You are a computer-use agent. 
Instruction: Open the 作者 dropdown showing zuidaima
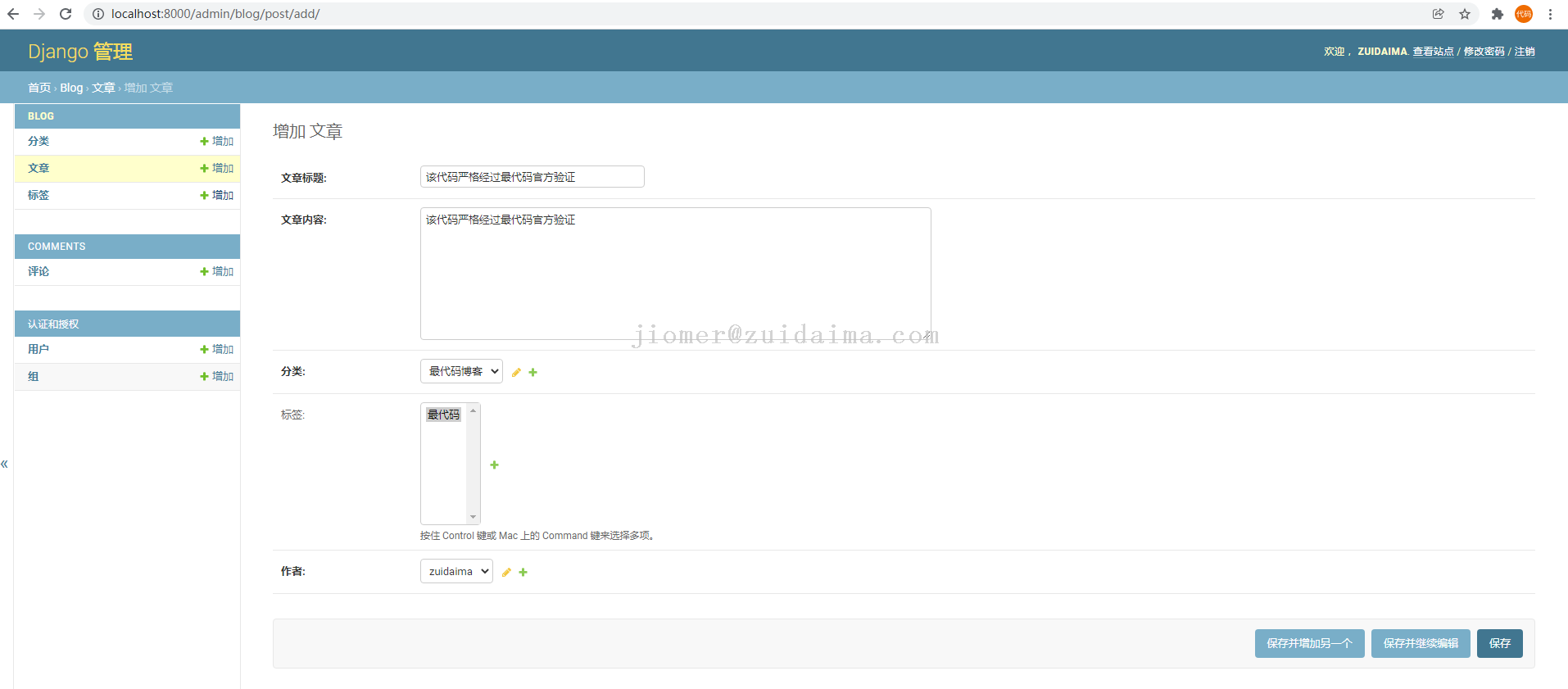456,571
